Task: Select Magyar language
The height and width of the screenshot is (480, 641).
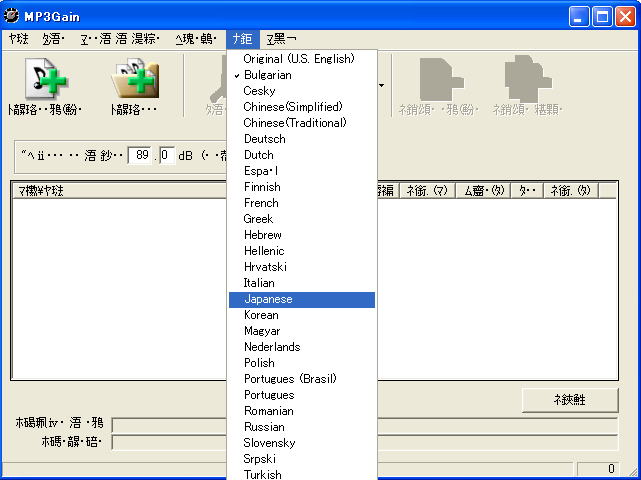Action: point(302,331)
